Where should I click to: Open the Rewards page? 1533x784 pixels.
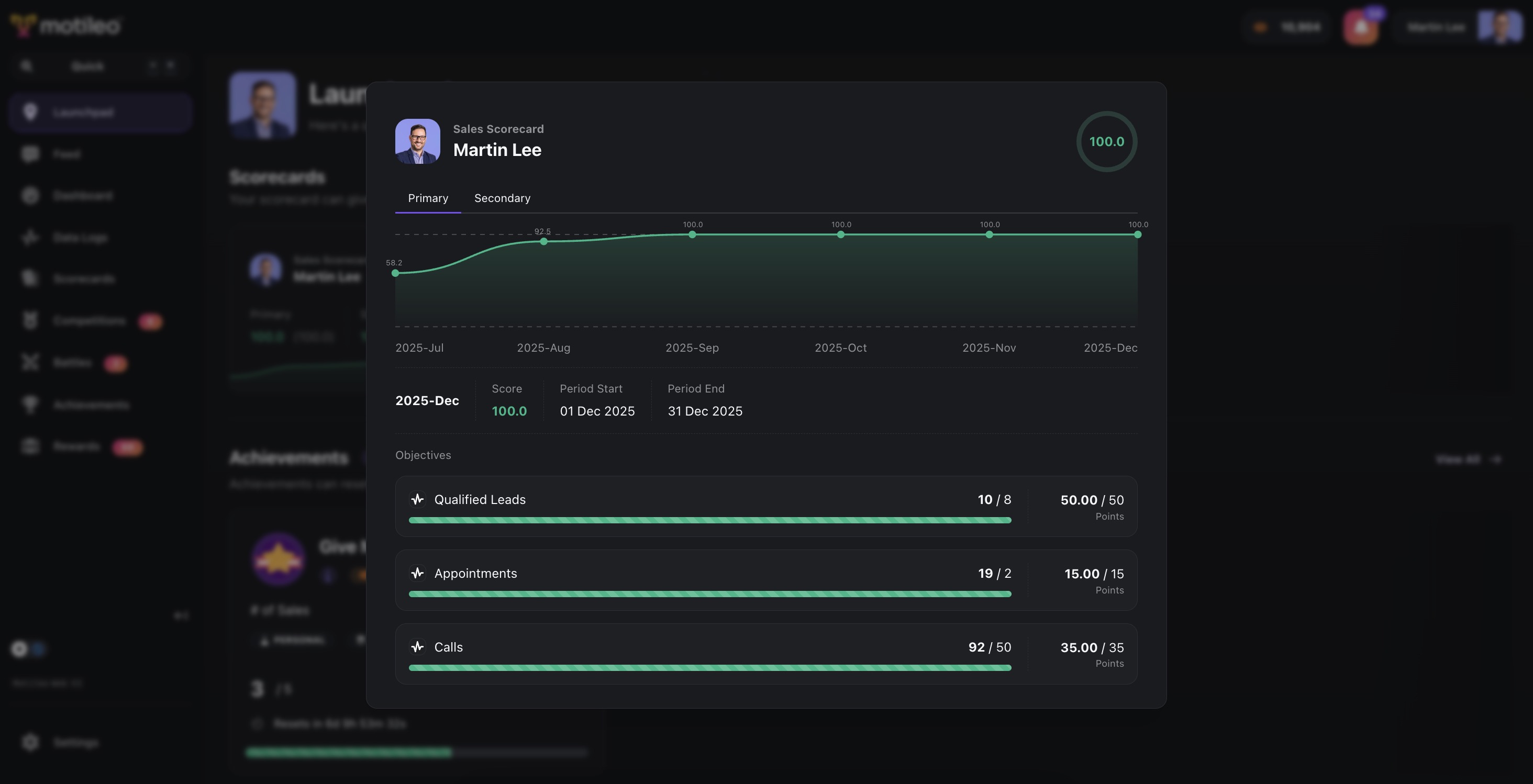coord(76,447)
